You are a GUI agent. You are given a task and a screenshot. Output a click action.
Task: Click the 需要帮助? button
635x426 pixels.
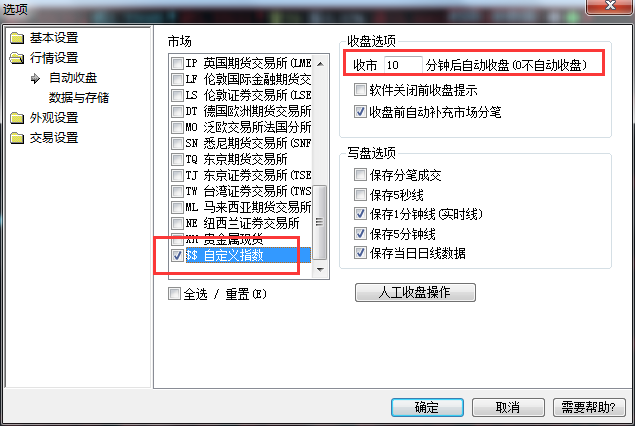pos(589,407)
